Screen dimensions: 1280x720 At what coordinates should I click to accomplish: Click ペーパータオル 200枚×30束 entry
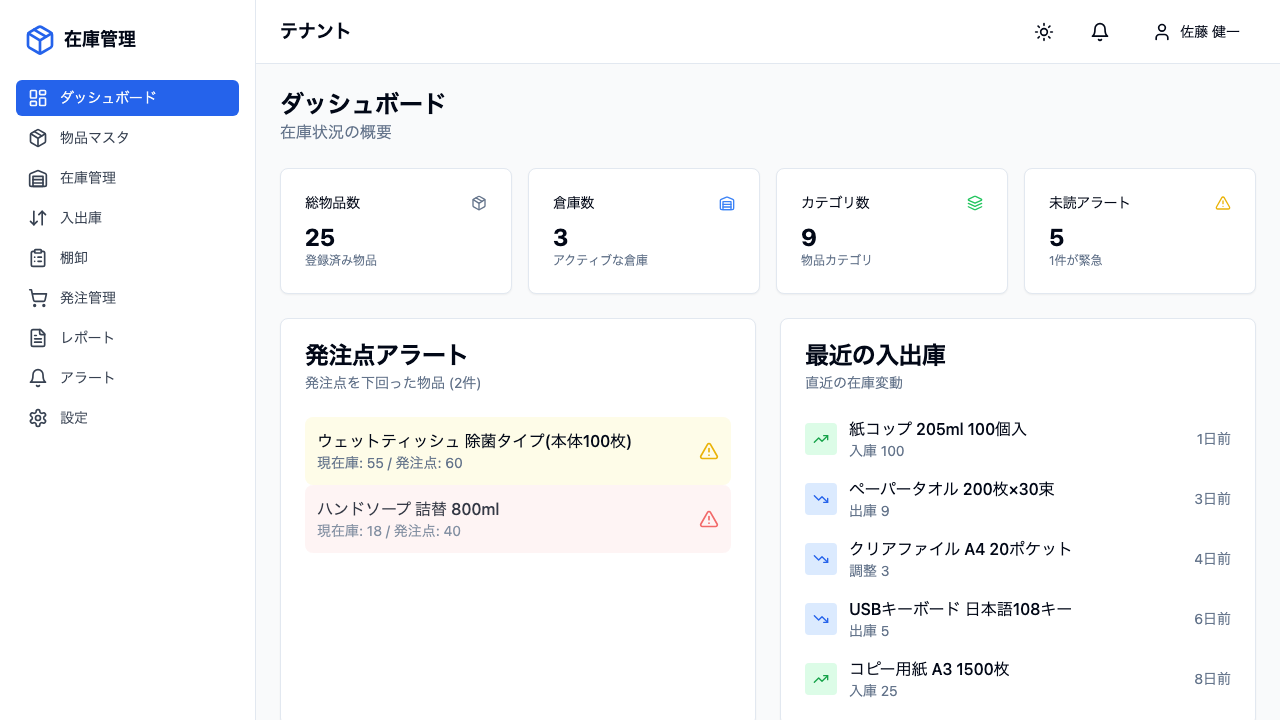(1018, 499)
